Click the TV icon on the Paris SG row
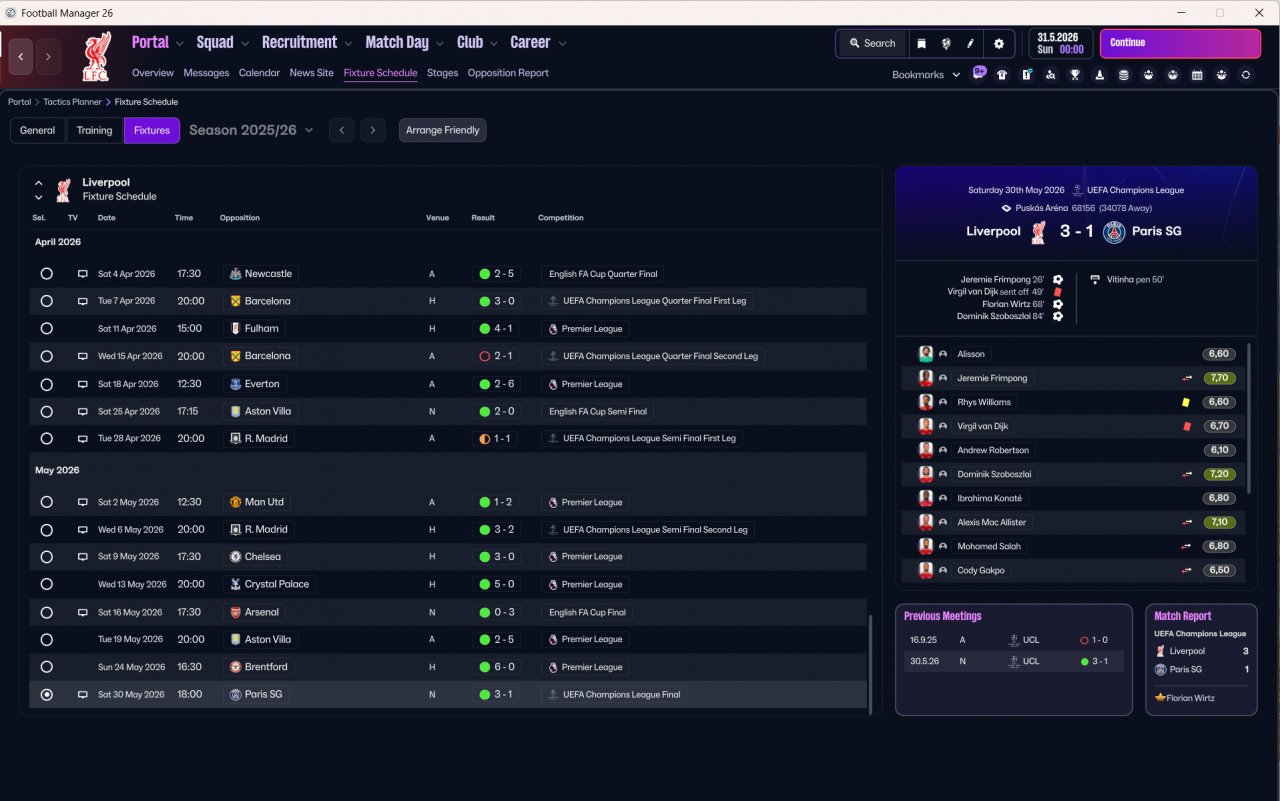This screenshot has width=1280, height=801. pyautogui.click(x=83, y=694)
